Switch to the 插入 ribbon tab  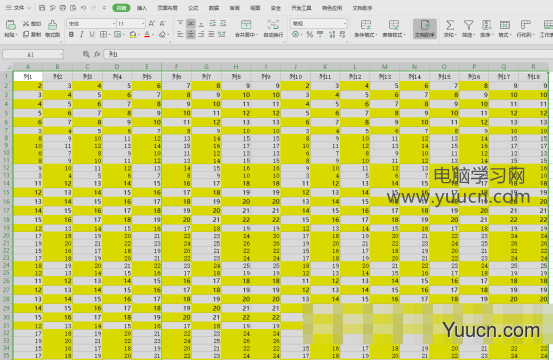(x=142, y=8)
